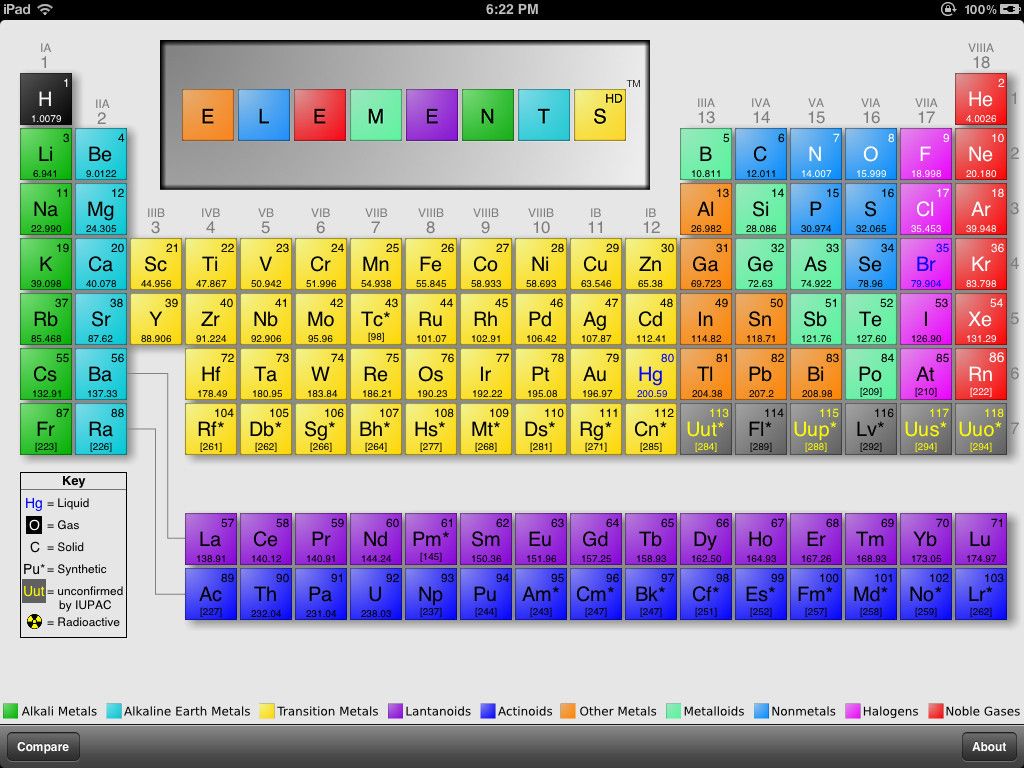The height and width of the screenshot is (768, 1024).
Task: Open the Iron (Fe) element tile
Action: click(x=430, y=264)
